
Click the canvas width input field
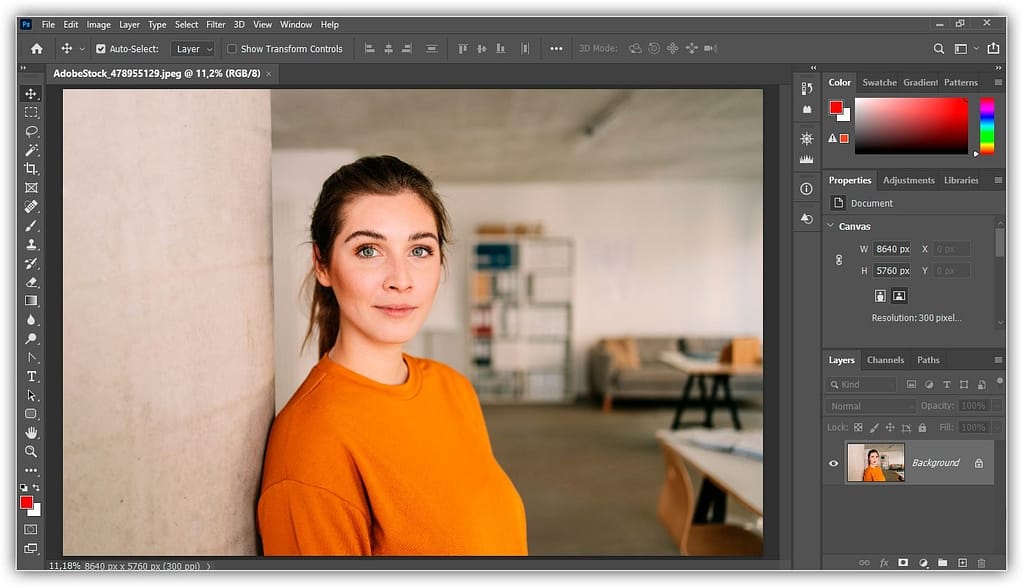pyautogui.click(x=891, y=249)
